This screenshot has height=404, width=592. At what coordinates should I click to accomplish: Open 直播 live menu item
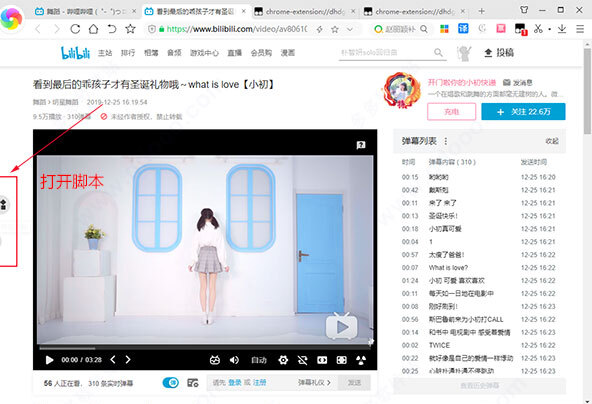pyautogui.click(x=234, y=53)
